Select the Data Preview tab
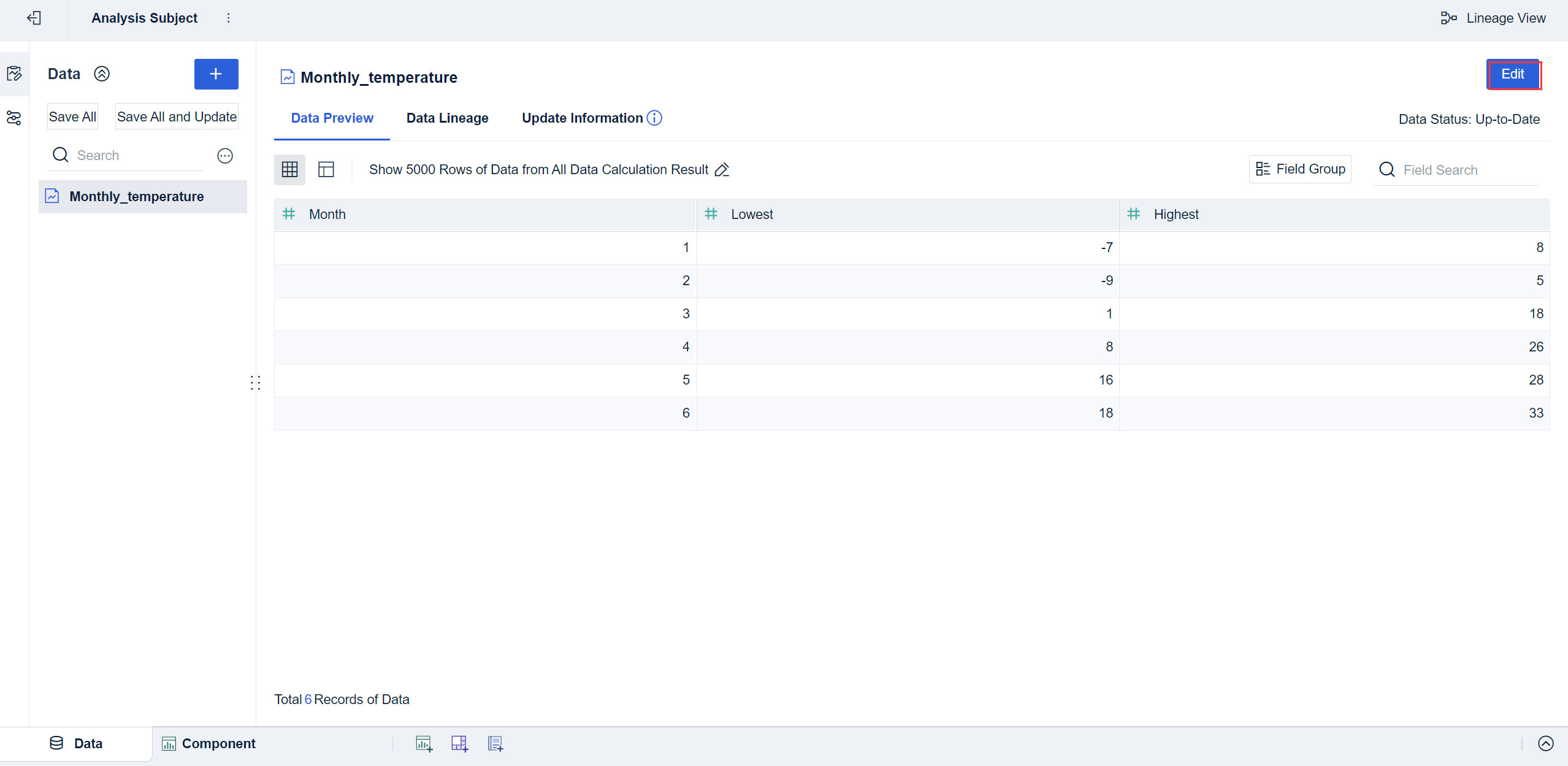1568x766 pixels. (332, 118)
